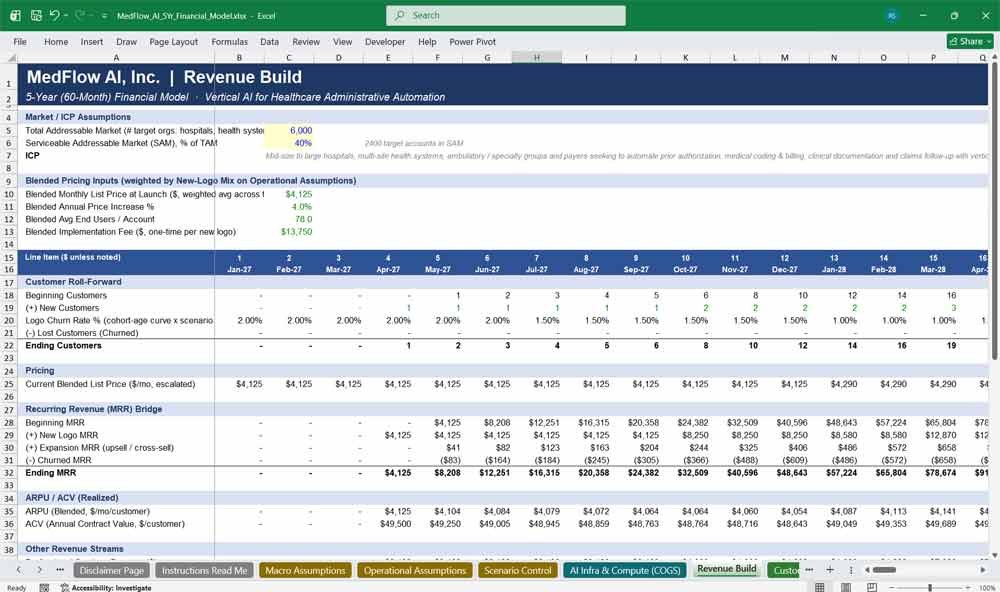Open the user account avatar
The height and width of the screenshot is (592, 1000).
892,15
